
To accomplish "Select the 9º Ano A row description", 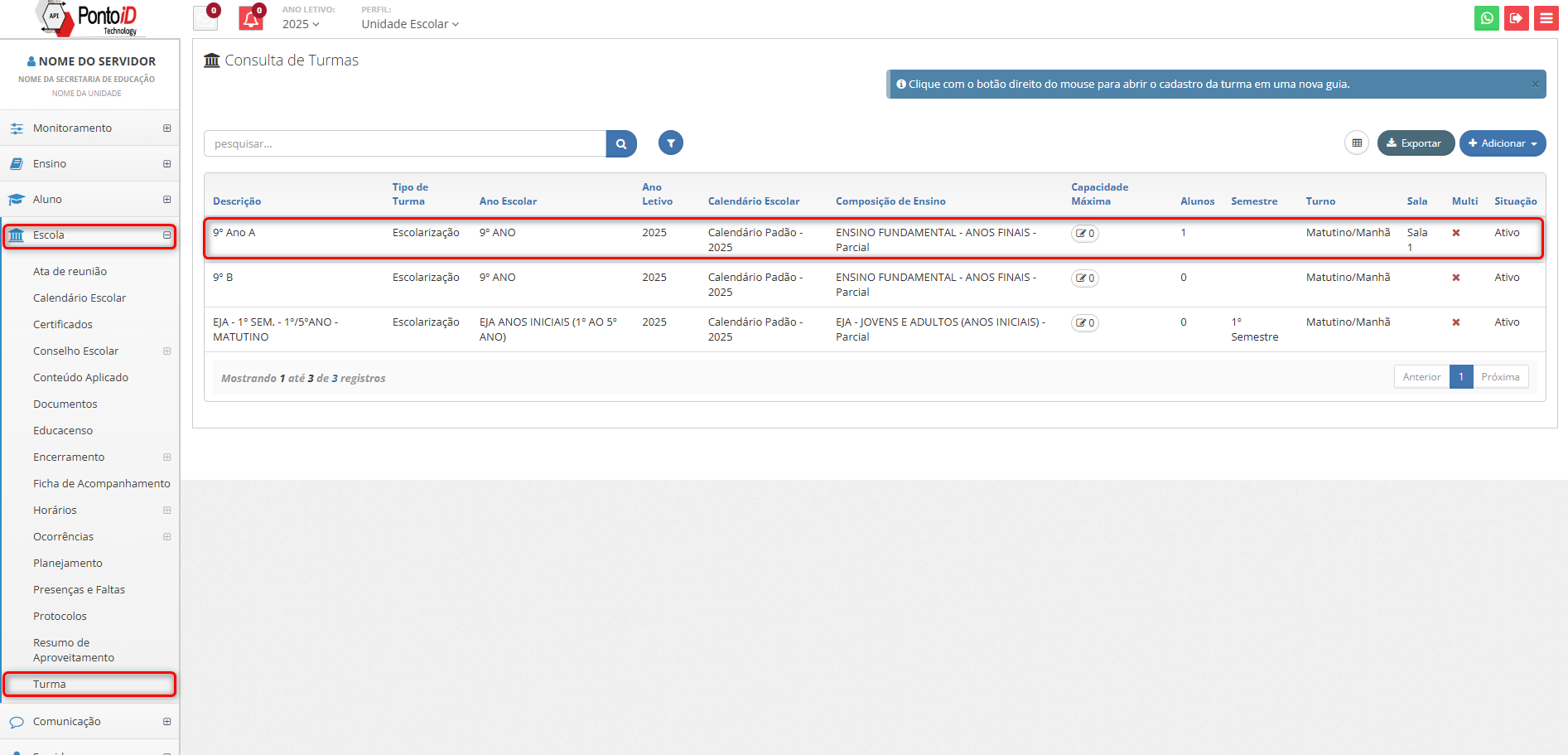I will (x=234, y=233).
